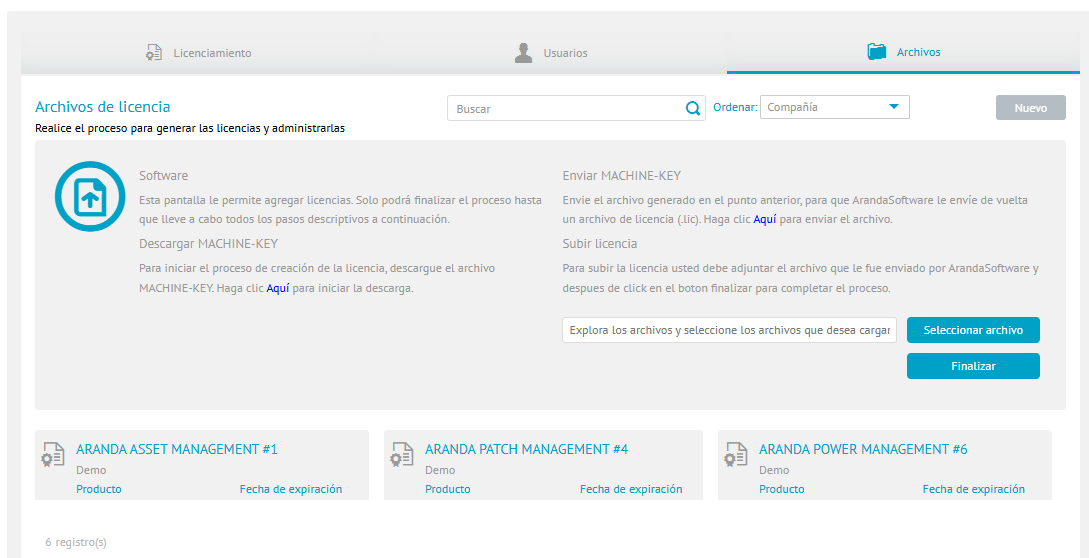
Task: Click the Aranda Asset Management license icon
Action: point(53,454)
